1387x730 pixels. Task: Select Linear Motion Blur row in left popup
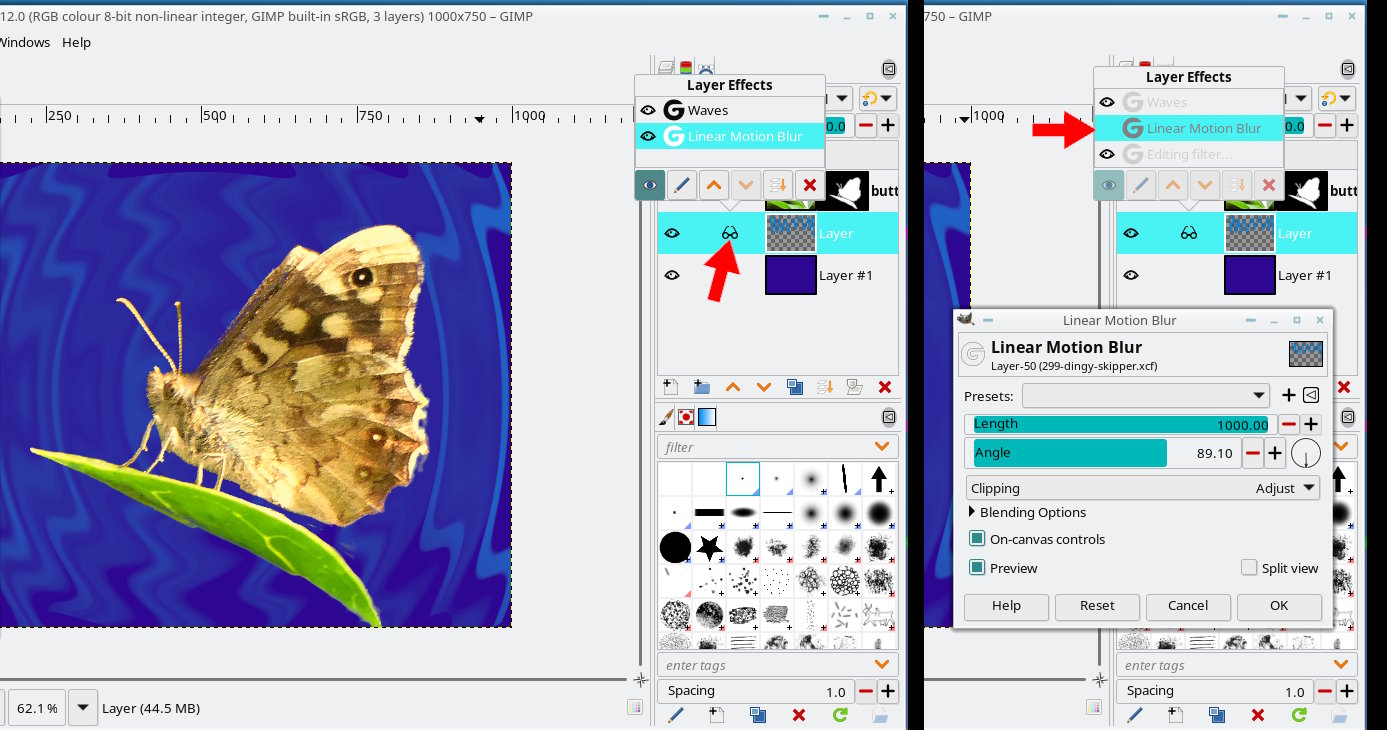coord(730,136)
